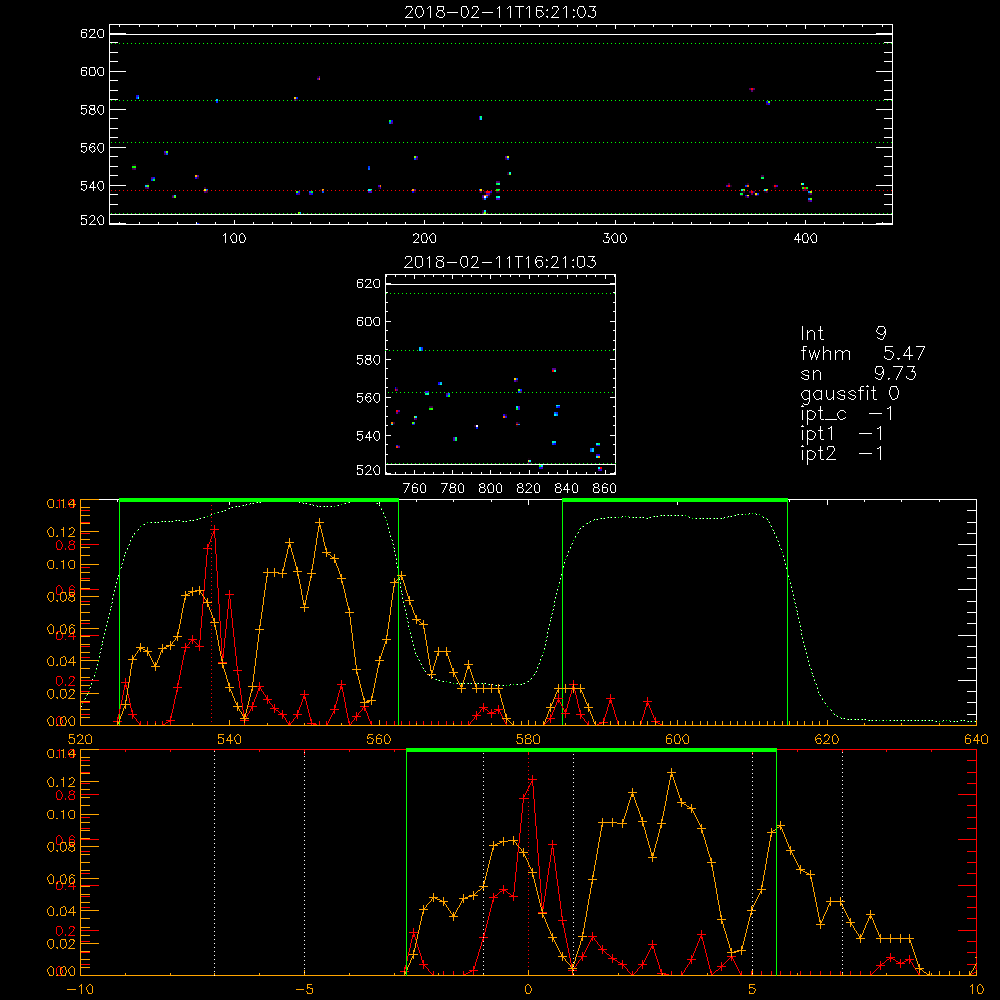Click the 'Int 9' readout

(x=843, y=333)
